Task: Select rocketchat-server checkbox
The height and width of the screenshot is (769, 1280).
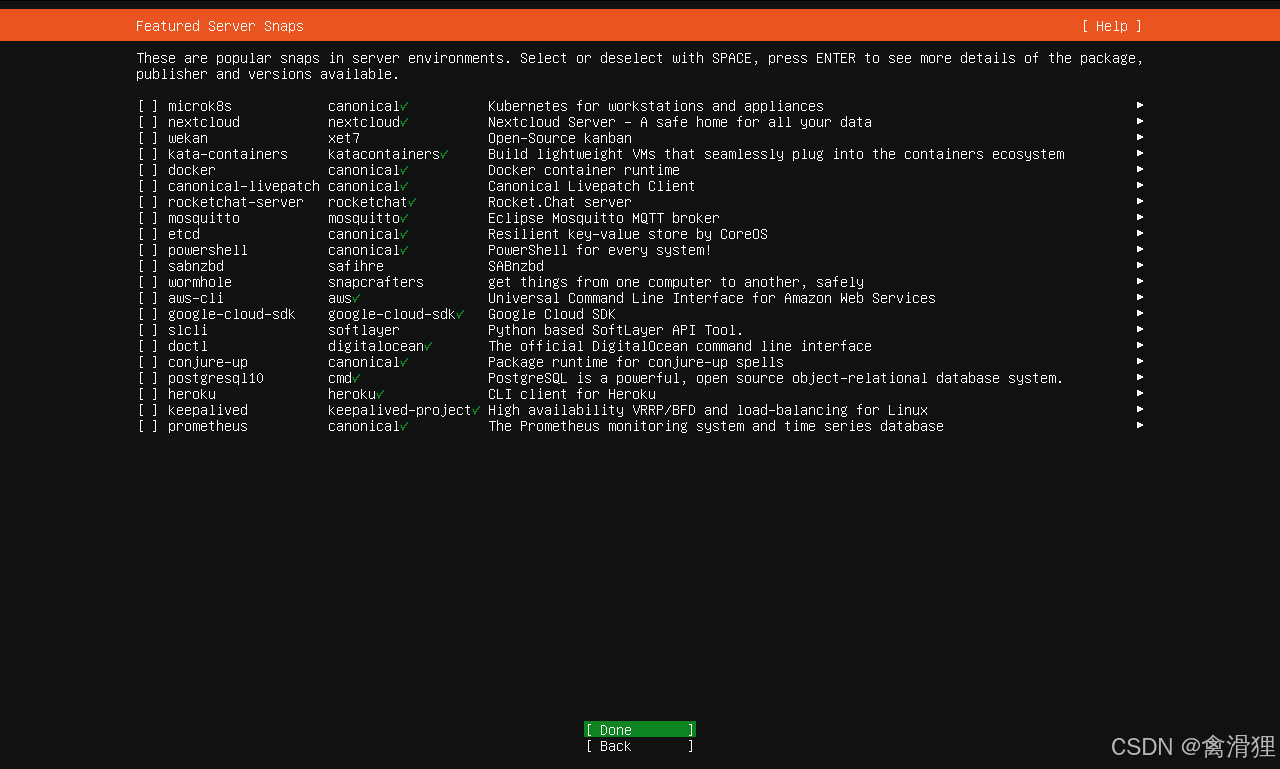Action: pos(148,202)
